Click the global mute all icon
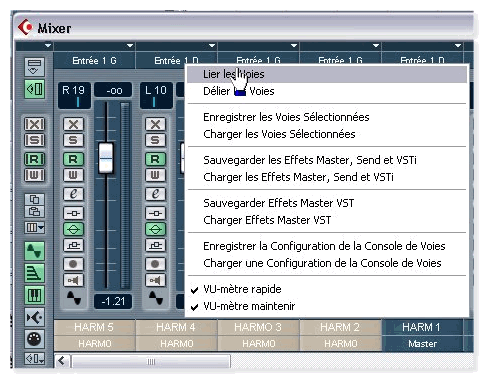Image resolution: width=484 pixels, height=379 pixels. [x=34, y=124]
